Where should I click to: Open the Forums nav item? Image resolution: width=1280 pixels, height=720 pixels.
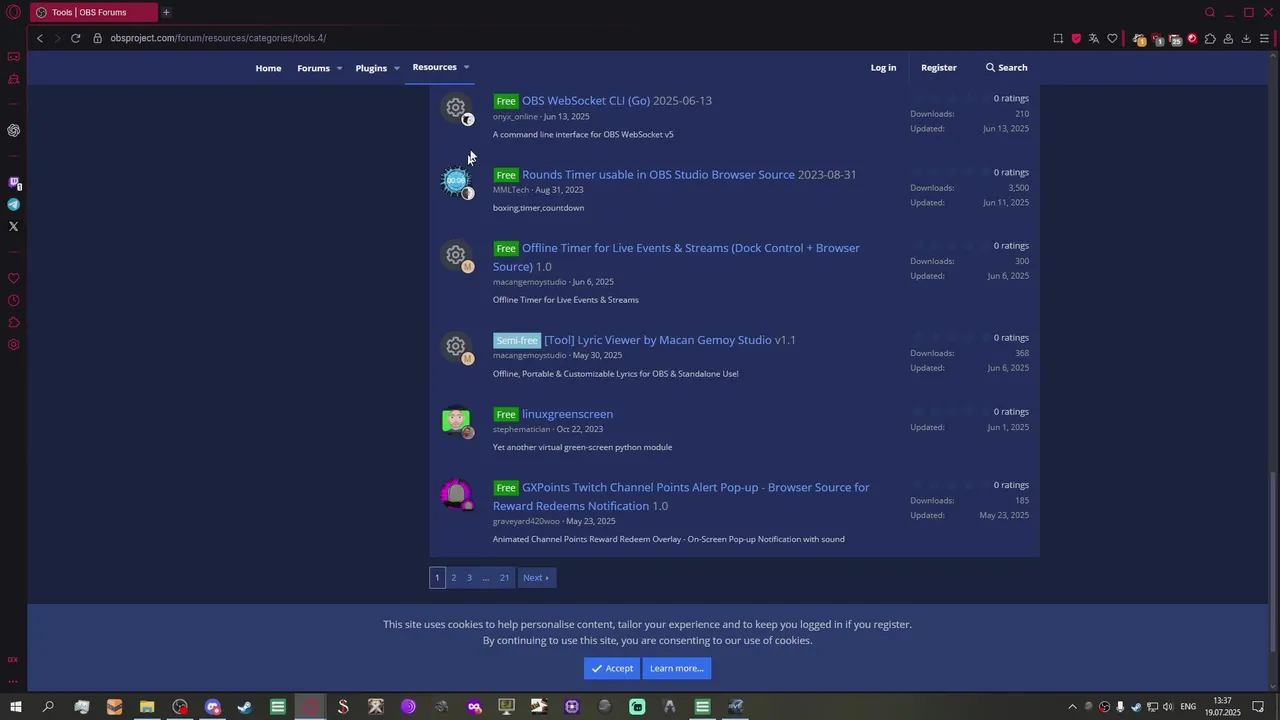tap(313, 68)
